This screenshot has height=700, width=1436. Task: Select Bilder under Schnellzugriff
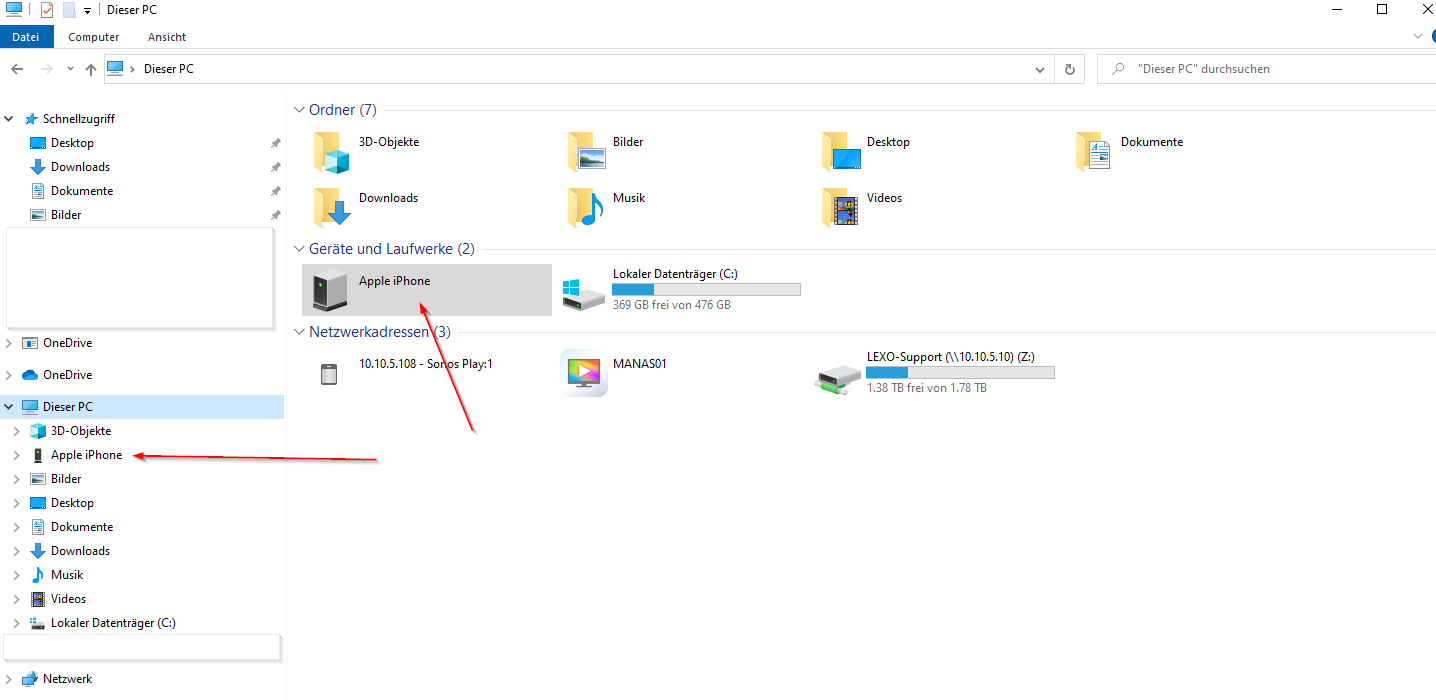coord(66,215)
